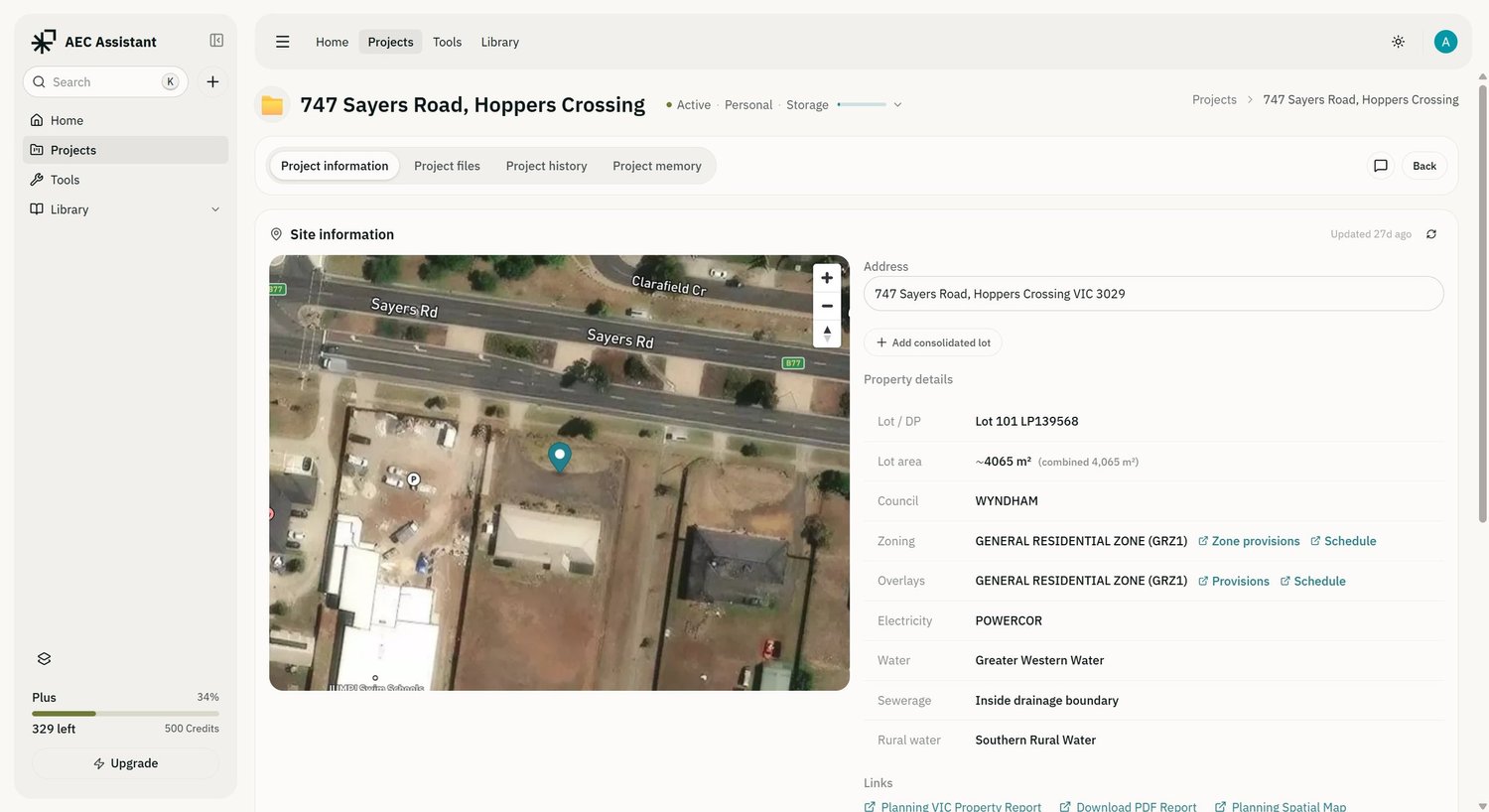This screenshot has width=1489, height=812.
Task: Click the project folder icon
Action: pyautogui.click(x=272, y=105)
